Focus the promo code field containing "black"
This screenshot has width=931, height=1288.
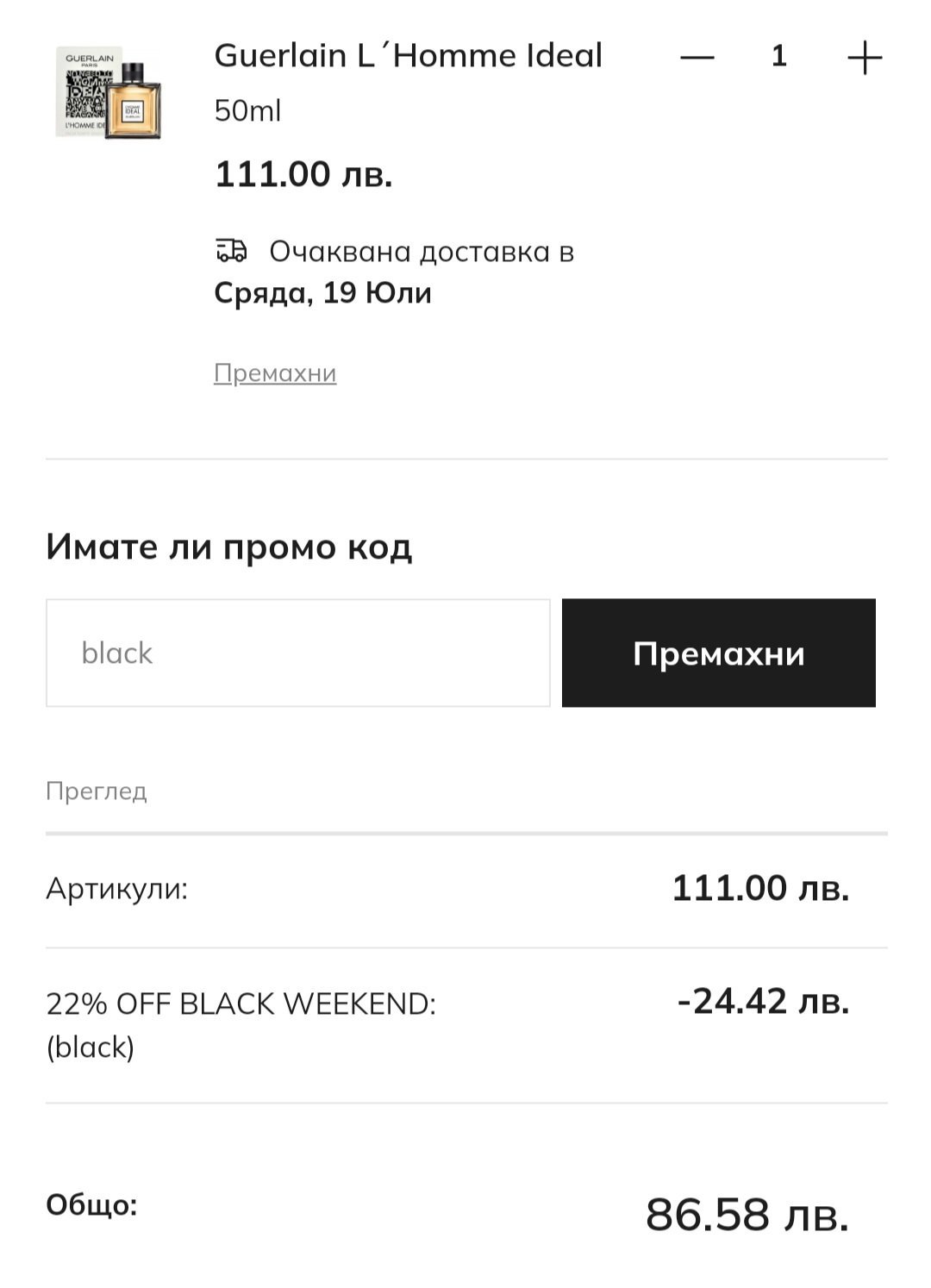(x=297, y=653)
